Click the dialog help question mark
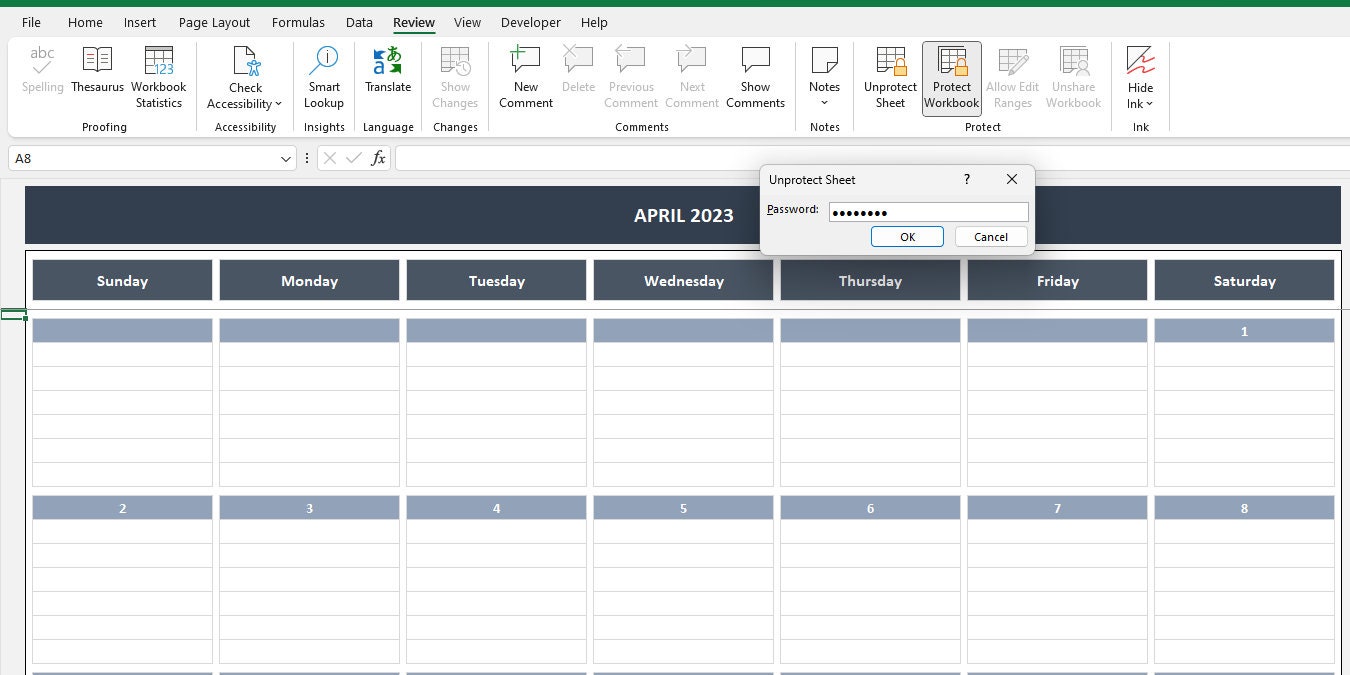 [x=966, y=179]
